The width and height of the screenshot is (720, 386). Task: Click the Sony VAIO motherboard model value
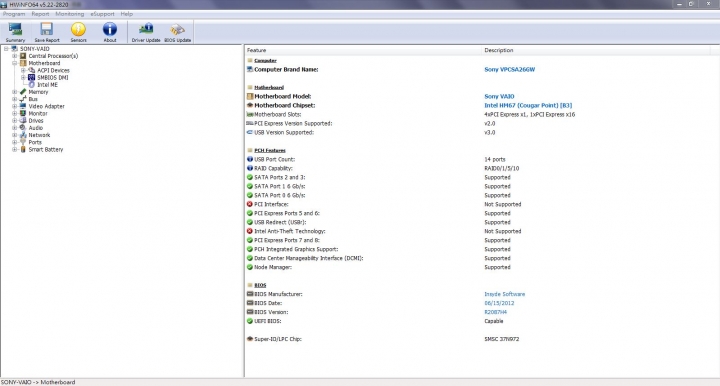(x=499, y=96)
